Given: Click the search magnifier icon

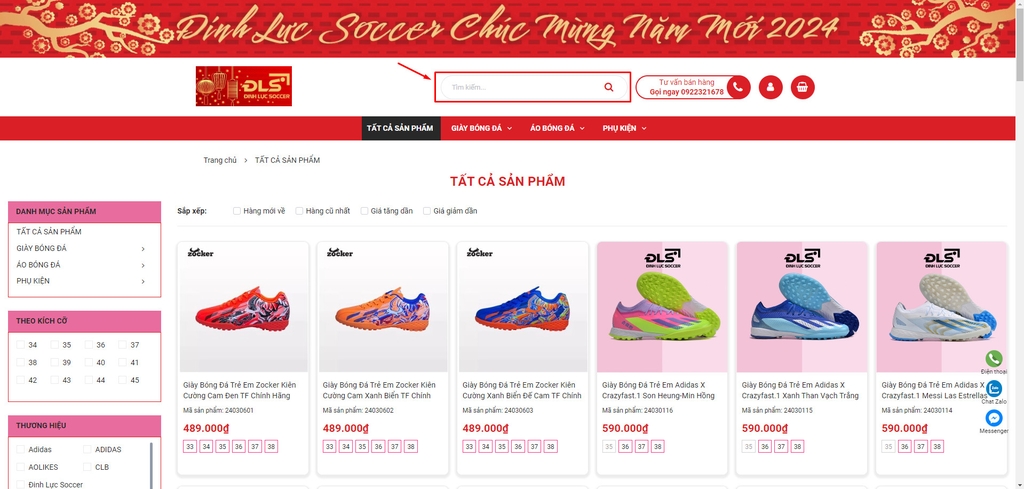Looking at the screenshot, I should tap(609, 87).
